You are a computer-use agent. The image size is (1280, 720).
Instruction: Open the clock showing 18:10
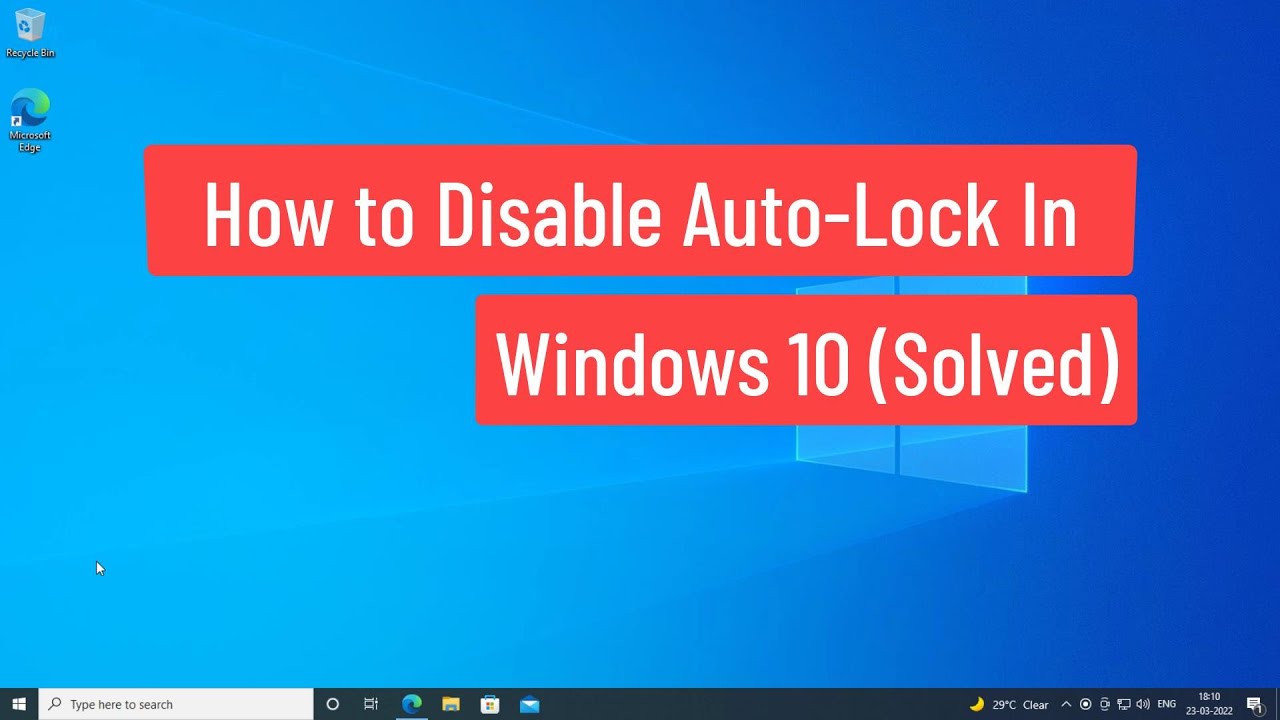click(1209, 704)
